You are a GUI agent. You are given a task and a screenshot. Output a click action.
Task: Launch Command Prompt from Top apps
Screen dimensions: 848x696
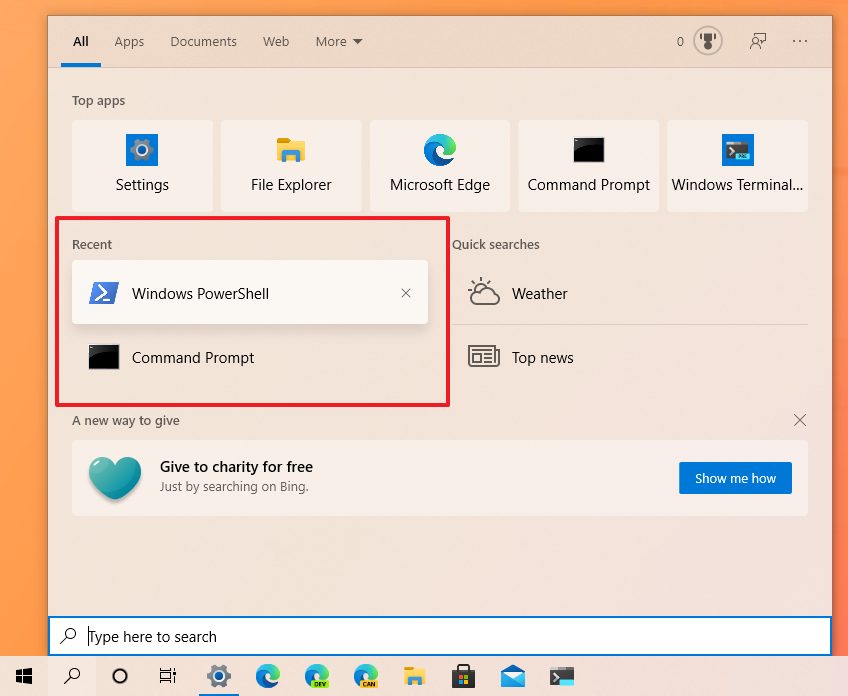point(588,166)
